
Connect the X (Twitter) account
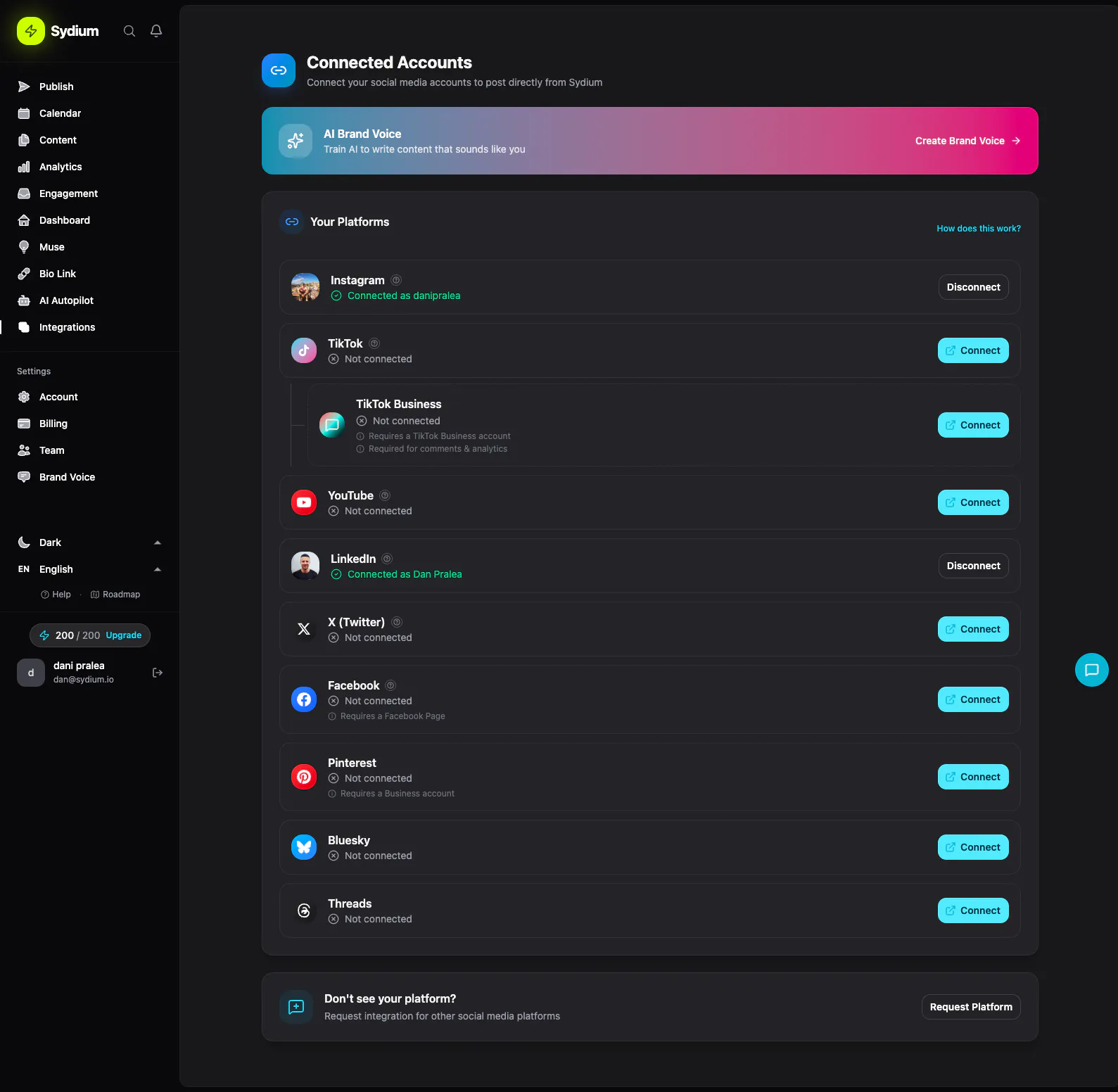click(973, 629)
